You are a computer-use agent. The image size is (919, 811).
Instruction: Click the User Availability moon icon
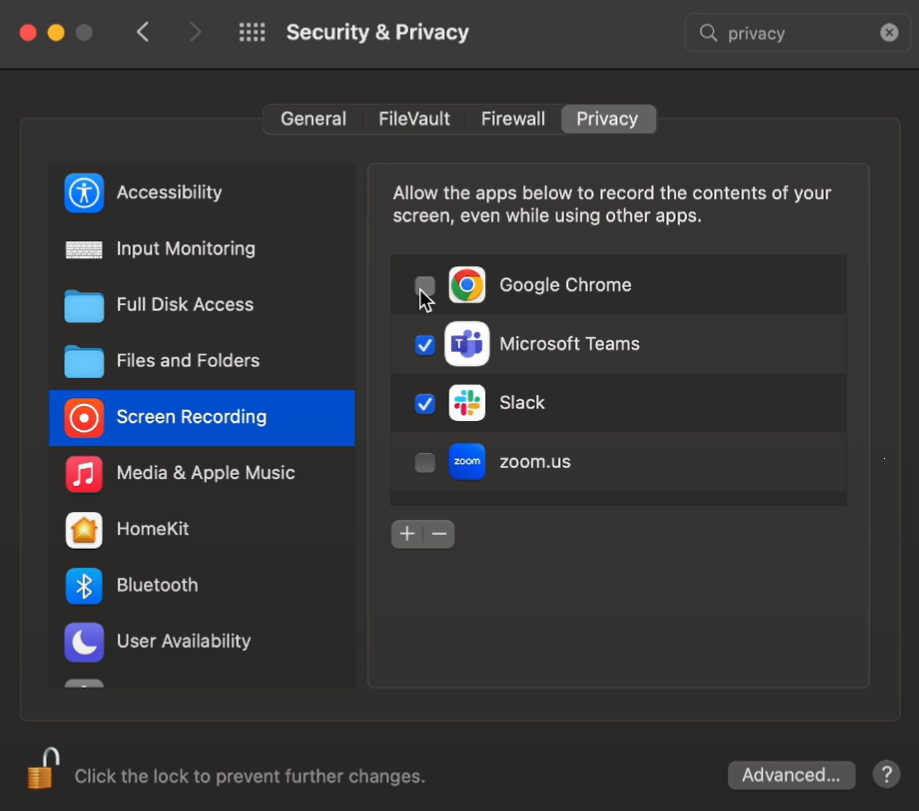point(84,642)
